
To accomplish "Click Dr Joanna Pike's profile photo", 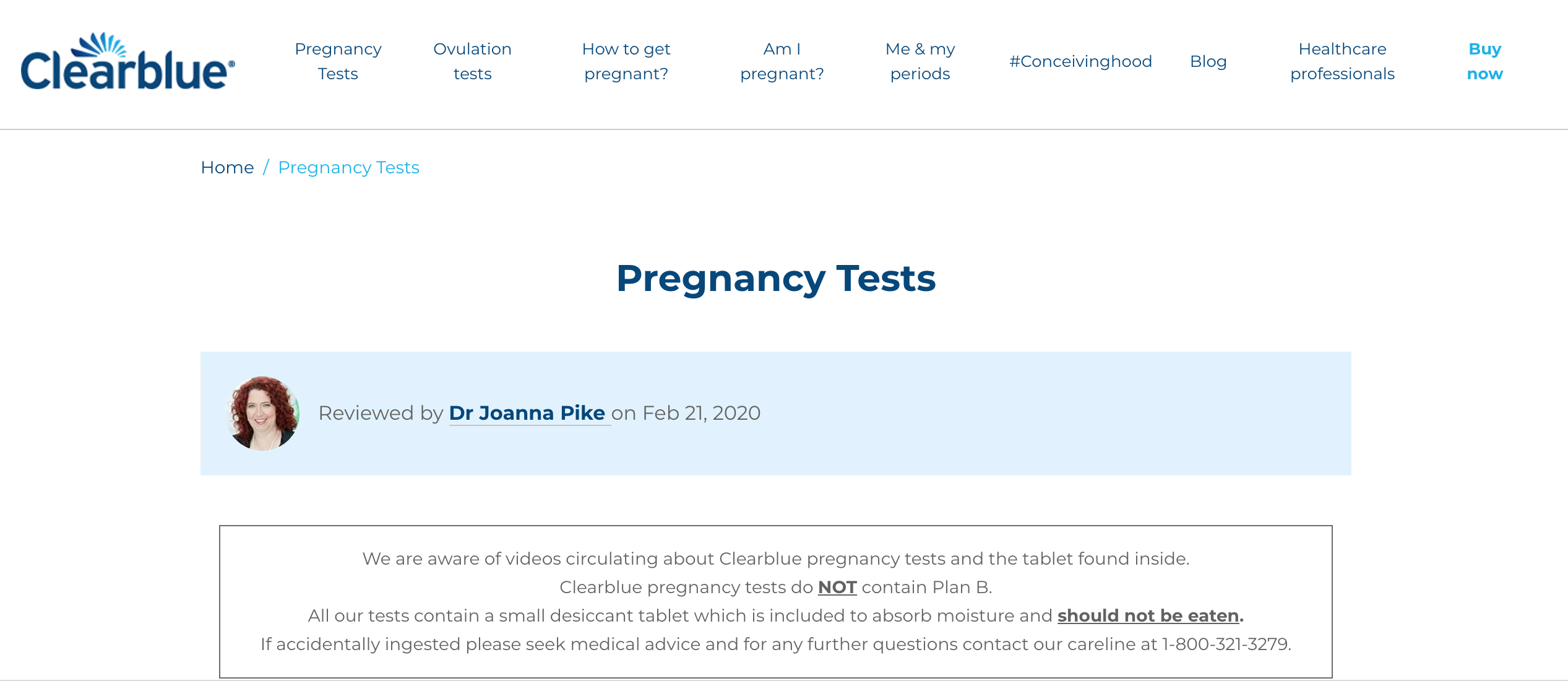I will pyautogui.click(x=263, y=413).
